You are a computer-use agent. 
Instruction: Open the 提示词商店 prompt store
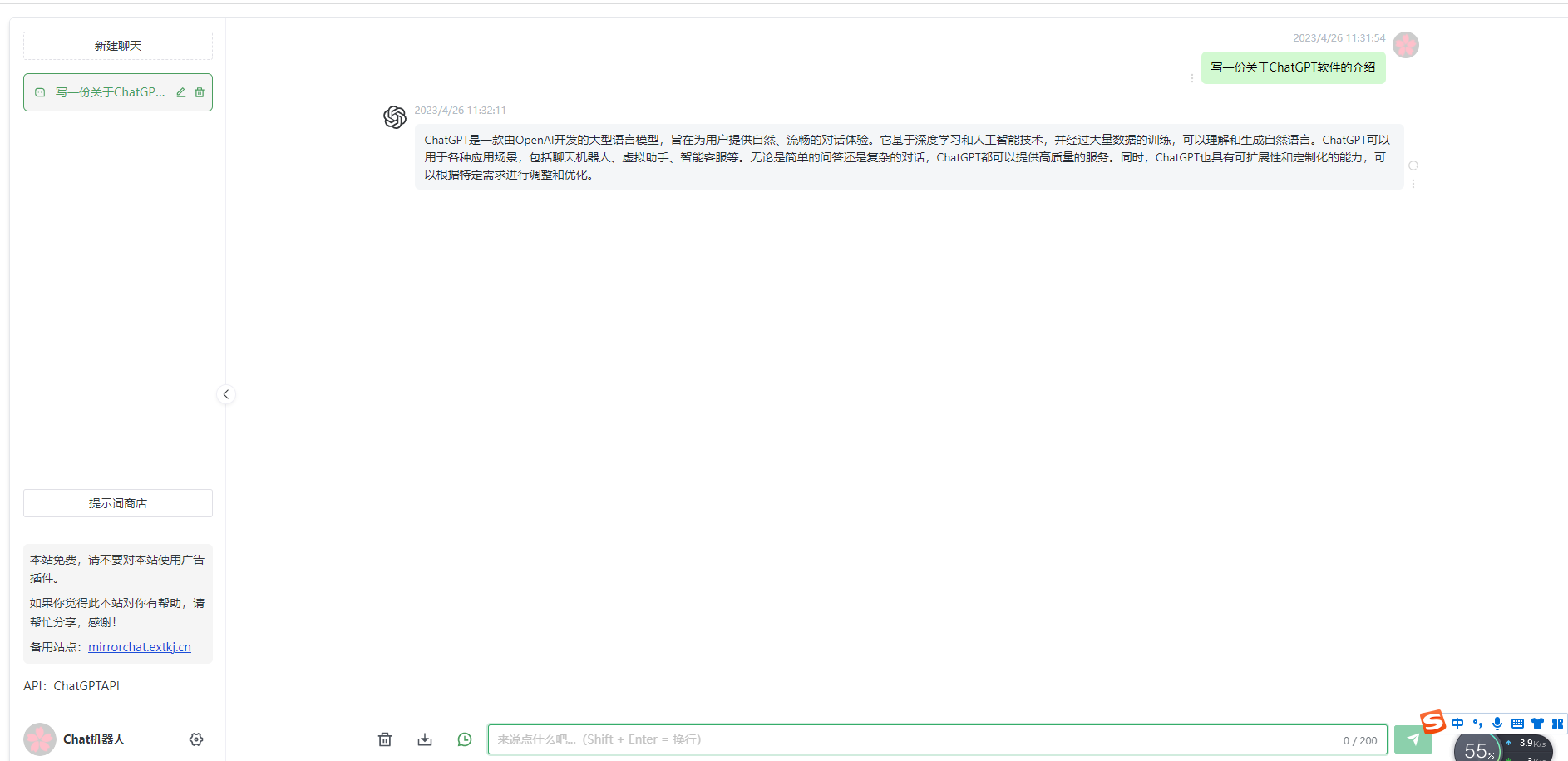(118, 503)
